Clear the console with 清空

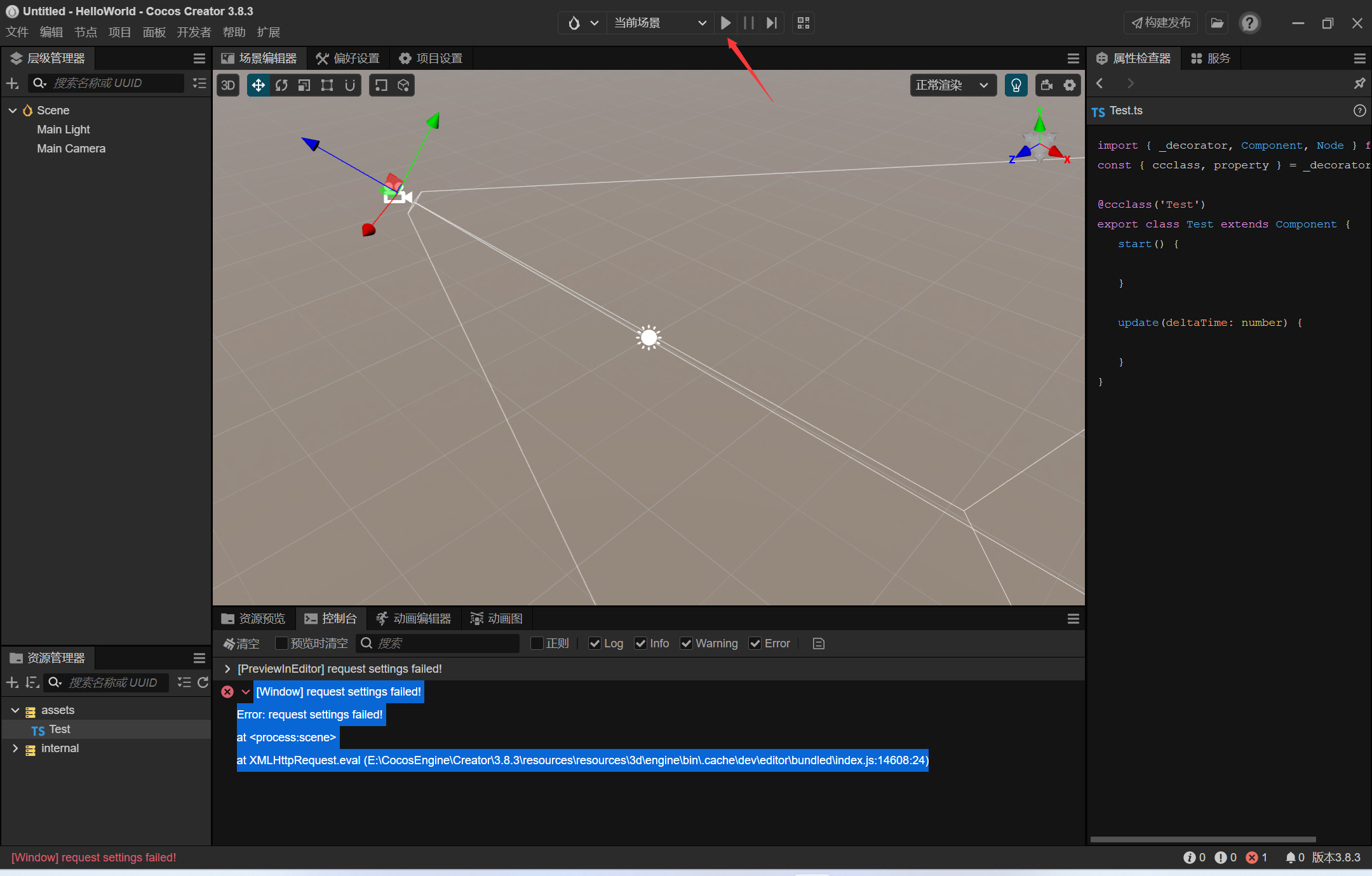[241, 644]
